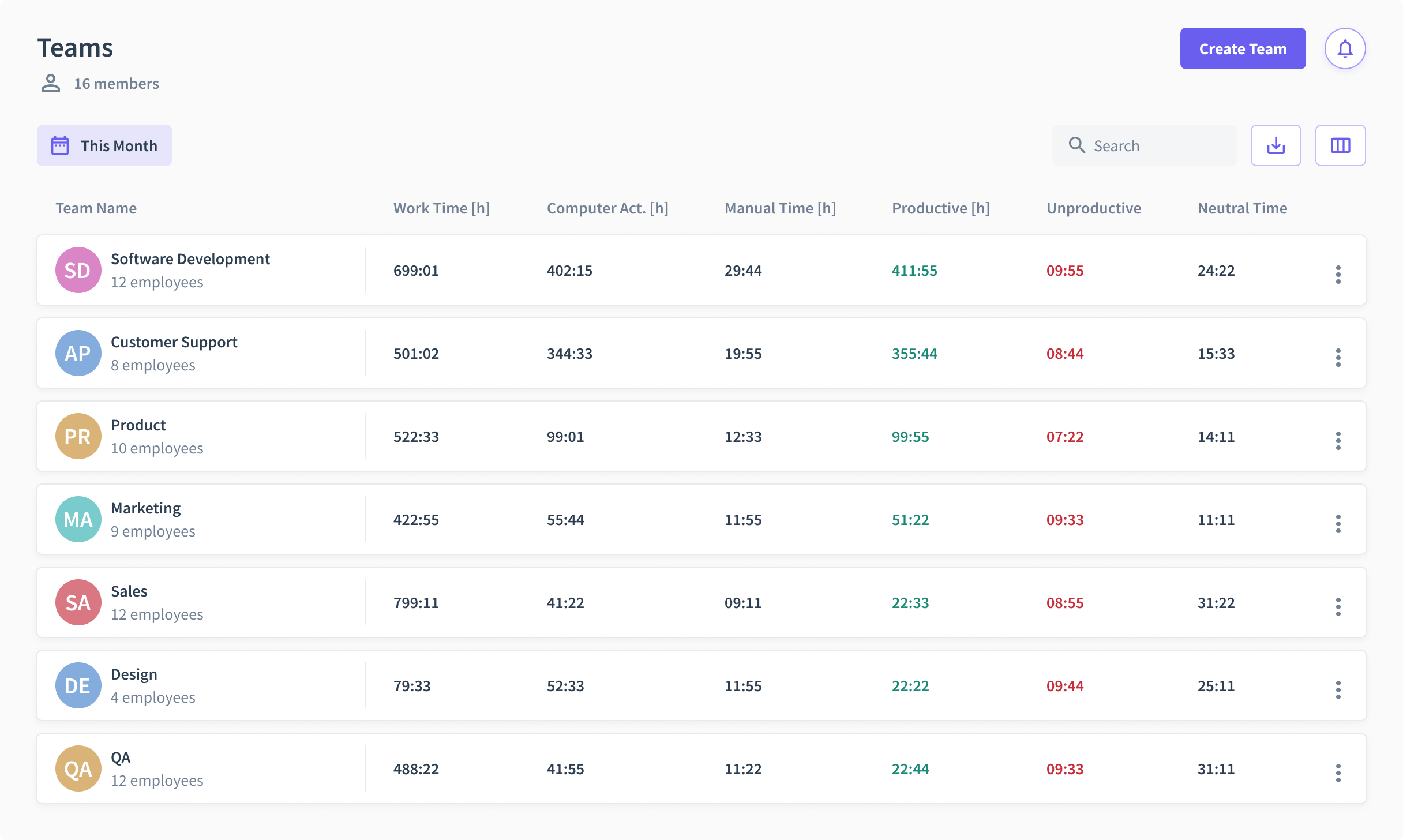The image size is (1403, 840).
Task: Open the Design row three-dot menu
Action: pos(1338,690)
